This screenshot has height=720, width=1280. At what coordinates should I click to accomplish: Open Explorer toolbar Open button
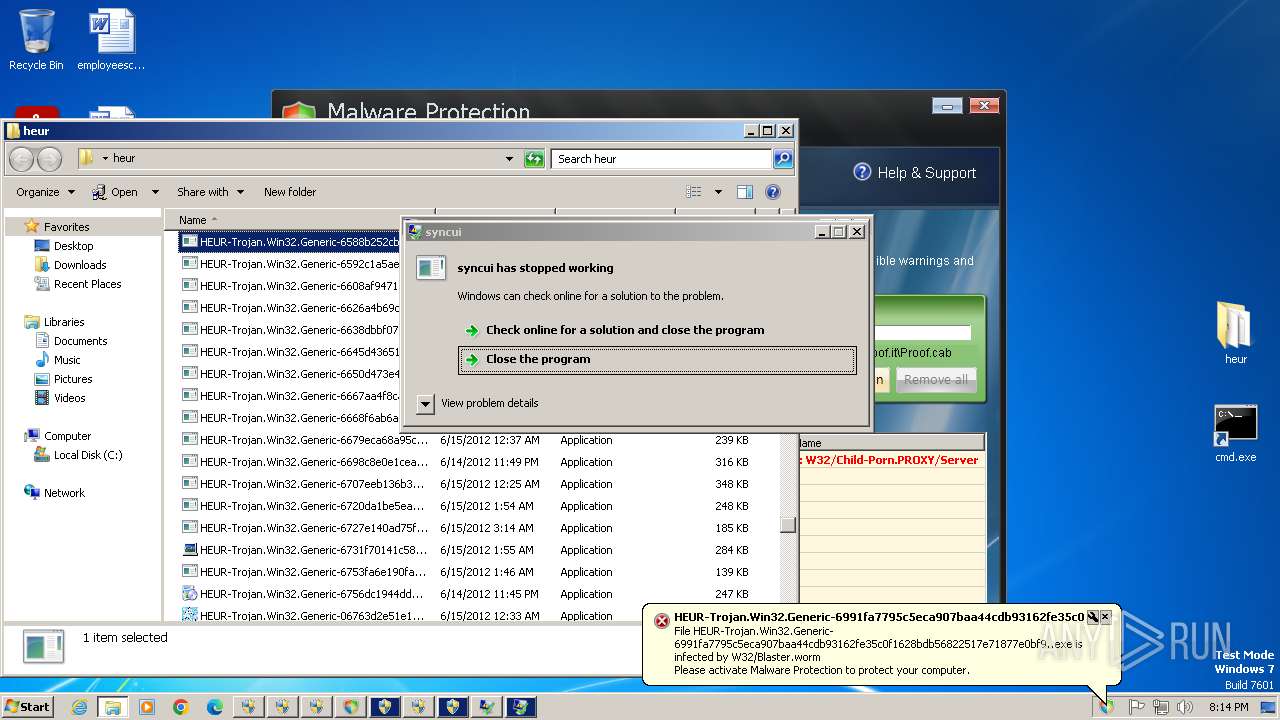click(115, 192)
